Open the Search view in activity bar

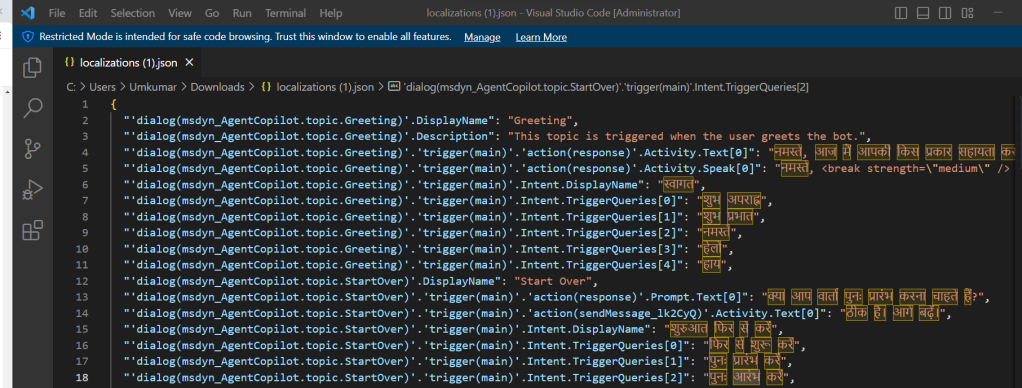point(33,108)
